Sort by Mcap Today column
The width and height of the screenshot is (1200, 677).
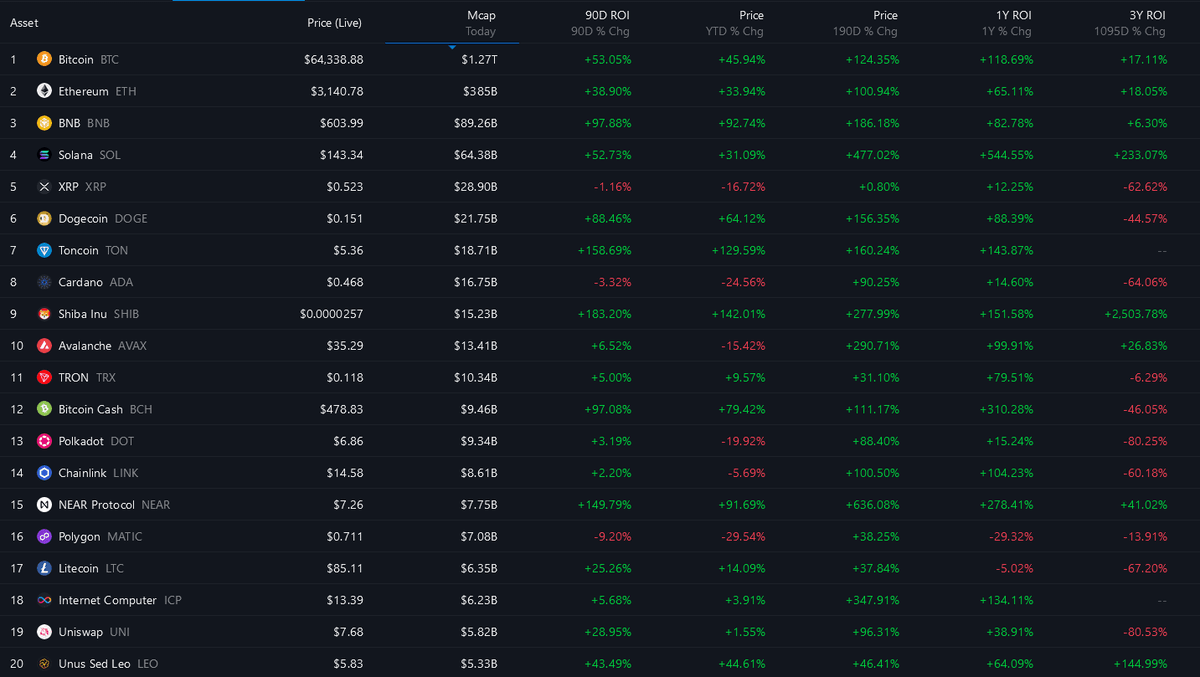pos(480,23)
